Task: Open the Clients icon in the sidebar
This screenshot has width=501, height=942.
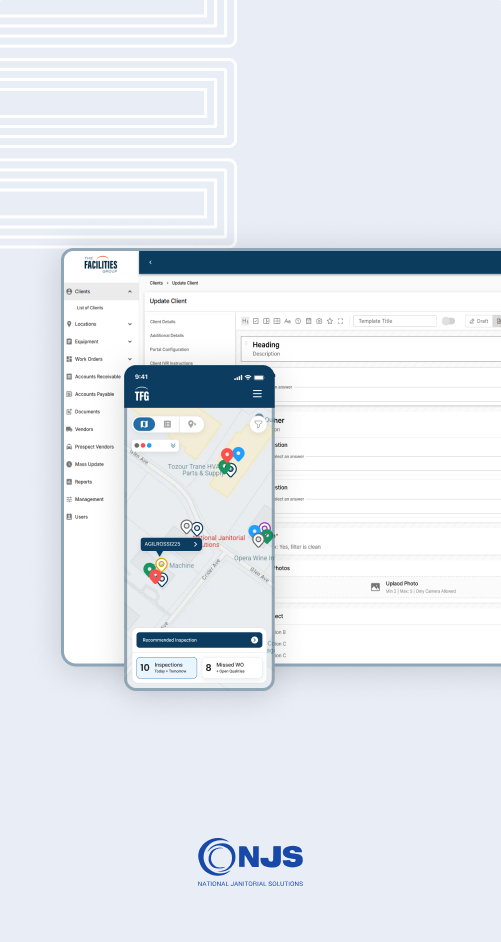Action: point(69,291)
